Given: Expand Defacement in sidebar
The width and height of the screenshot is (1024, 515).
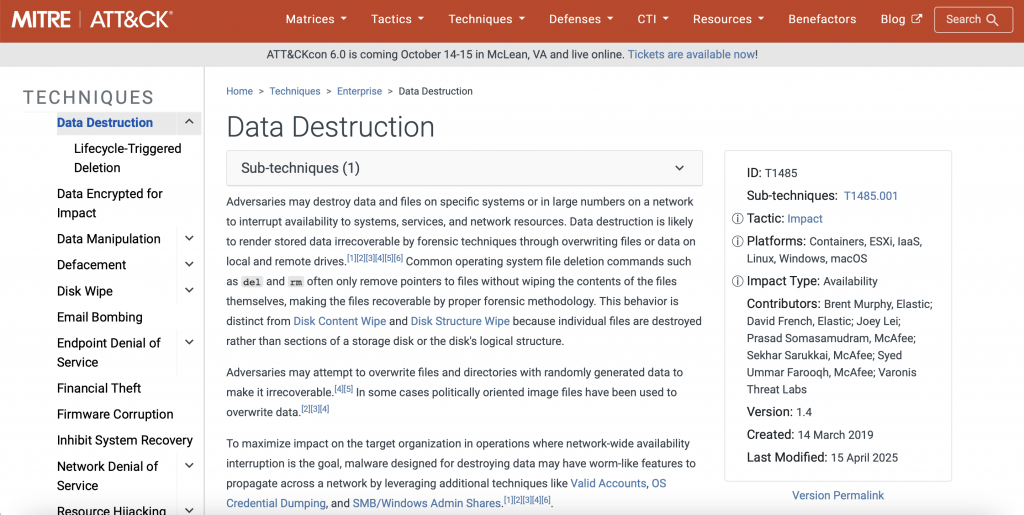Looking at the screenshot, I should point(189,264).
